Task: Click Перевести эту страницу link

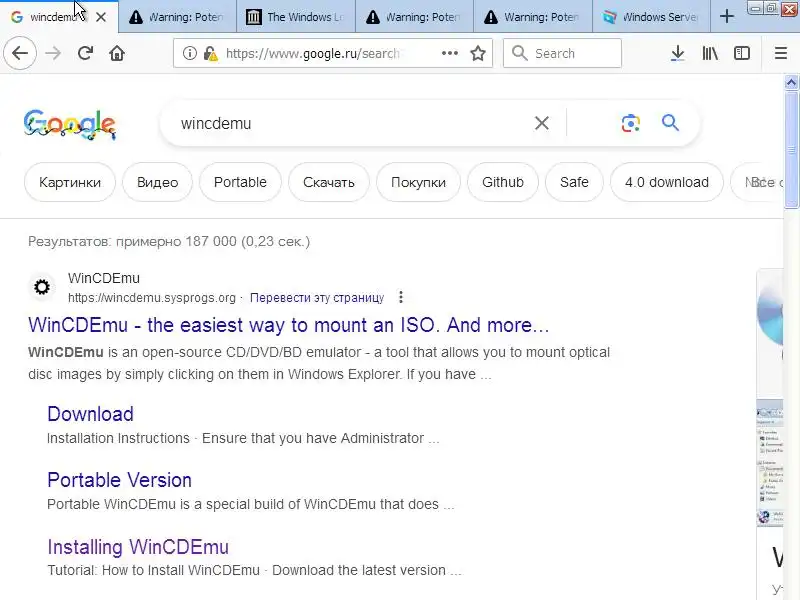Action: tap(317, 297)
